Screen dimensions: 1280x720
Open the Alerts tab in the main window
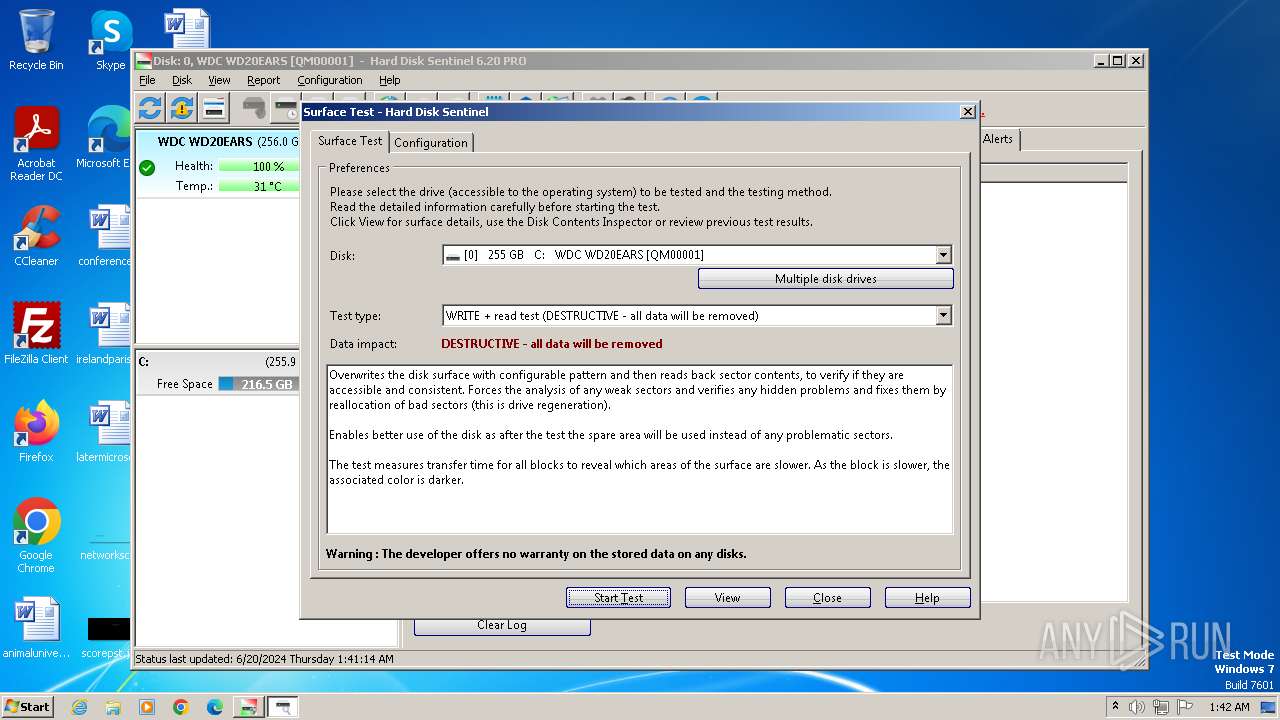click(x=998, y=139)
